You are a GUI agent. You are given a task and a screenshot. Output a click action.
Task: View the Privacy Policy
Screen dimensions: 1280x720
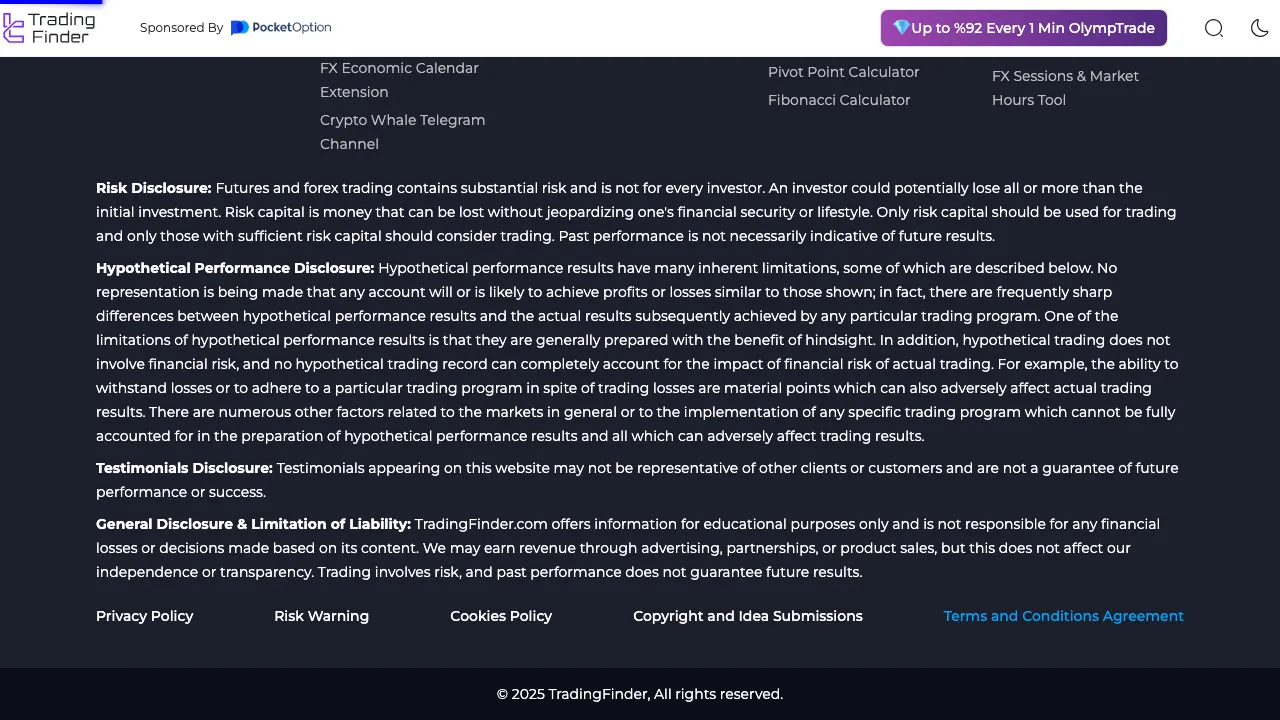pyautogui.click(x=144, y=616)
